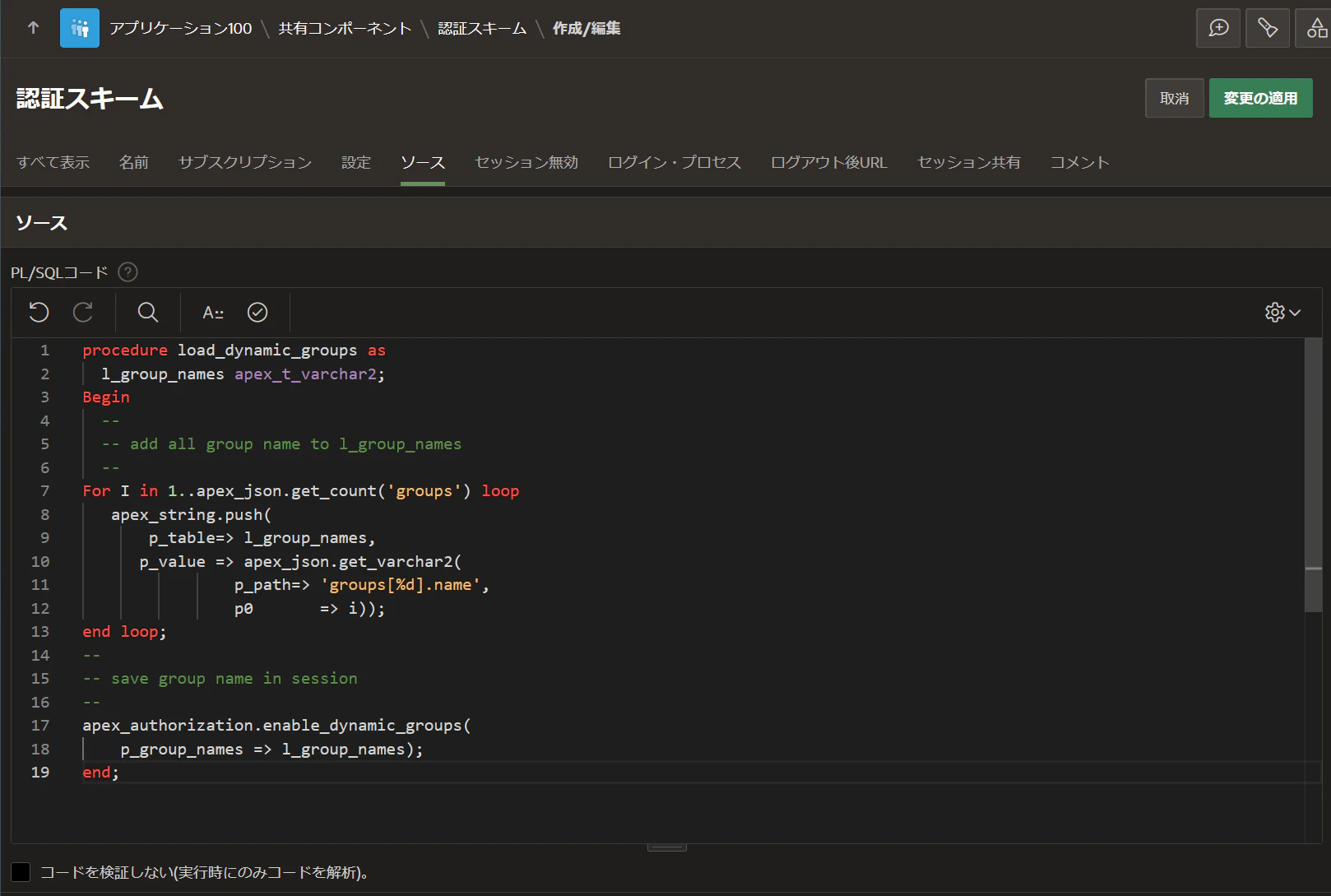
Task: Click the 'procedure load_dynamic_groups as' code line
Action: coord(234,351)
